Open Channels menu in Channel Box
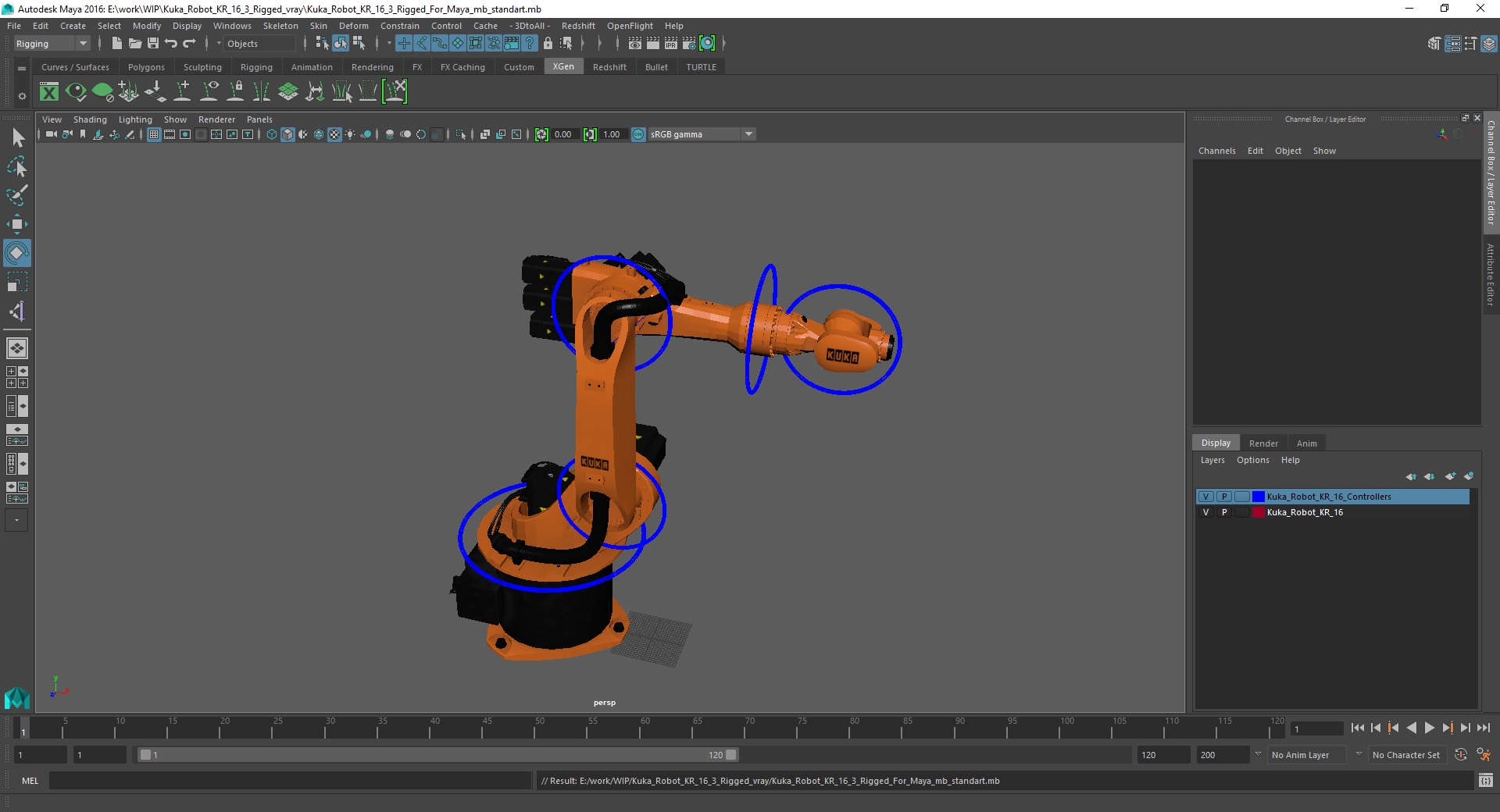This screenshot has width=1500, height=812. pyautogui.click(x=1217, y=151)
